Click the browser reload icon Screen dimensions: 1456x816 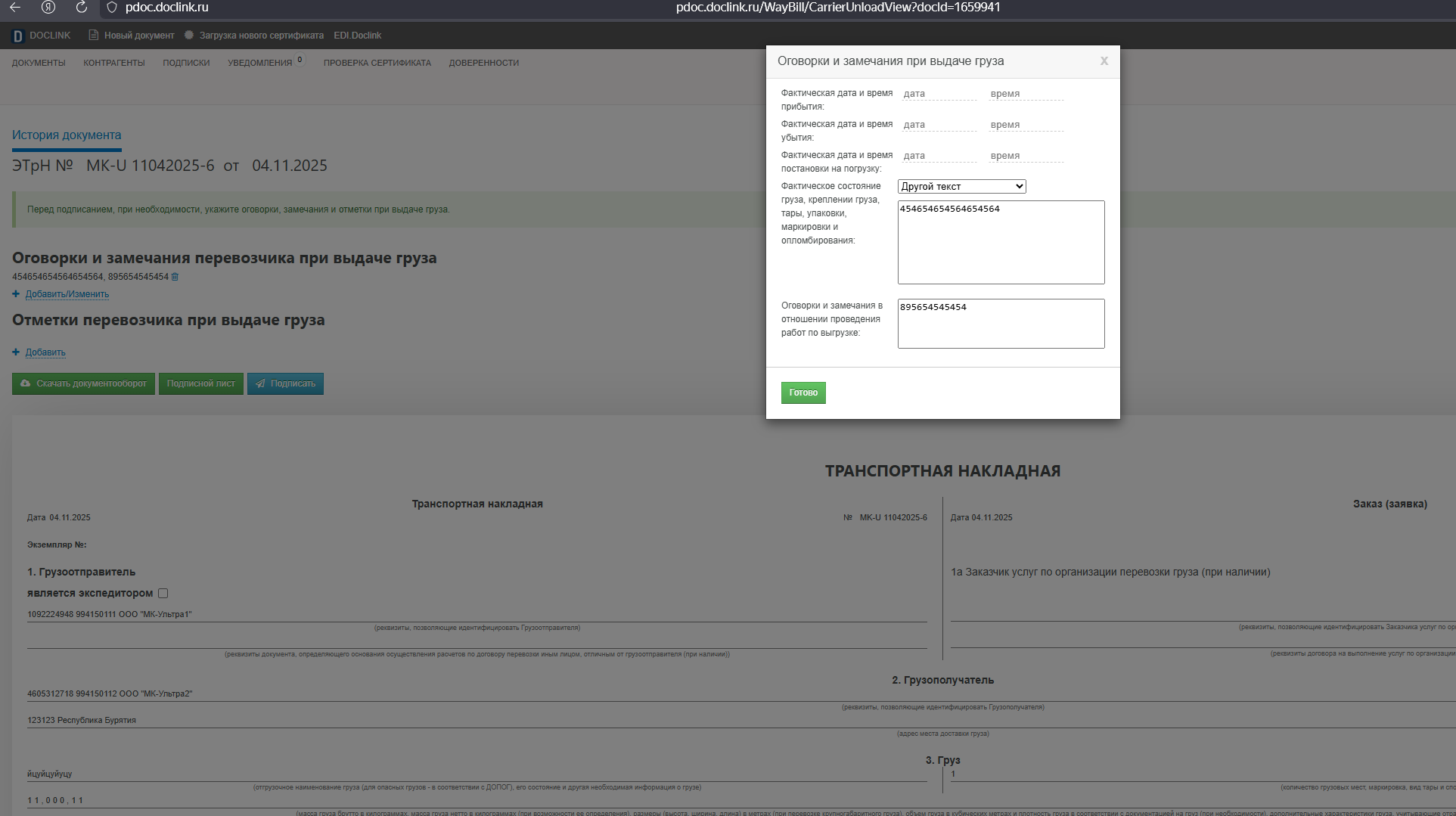(x=82, y=8)
